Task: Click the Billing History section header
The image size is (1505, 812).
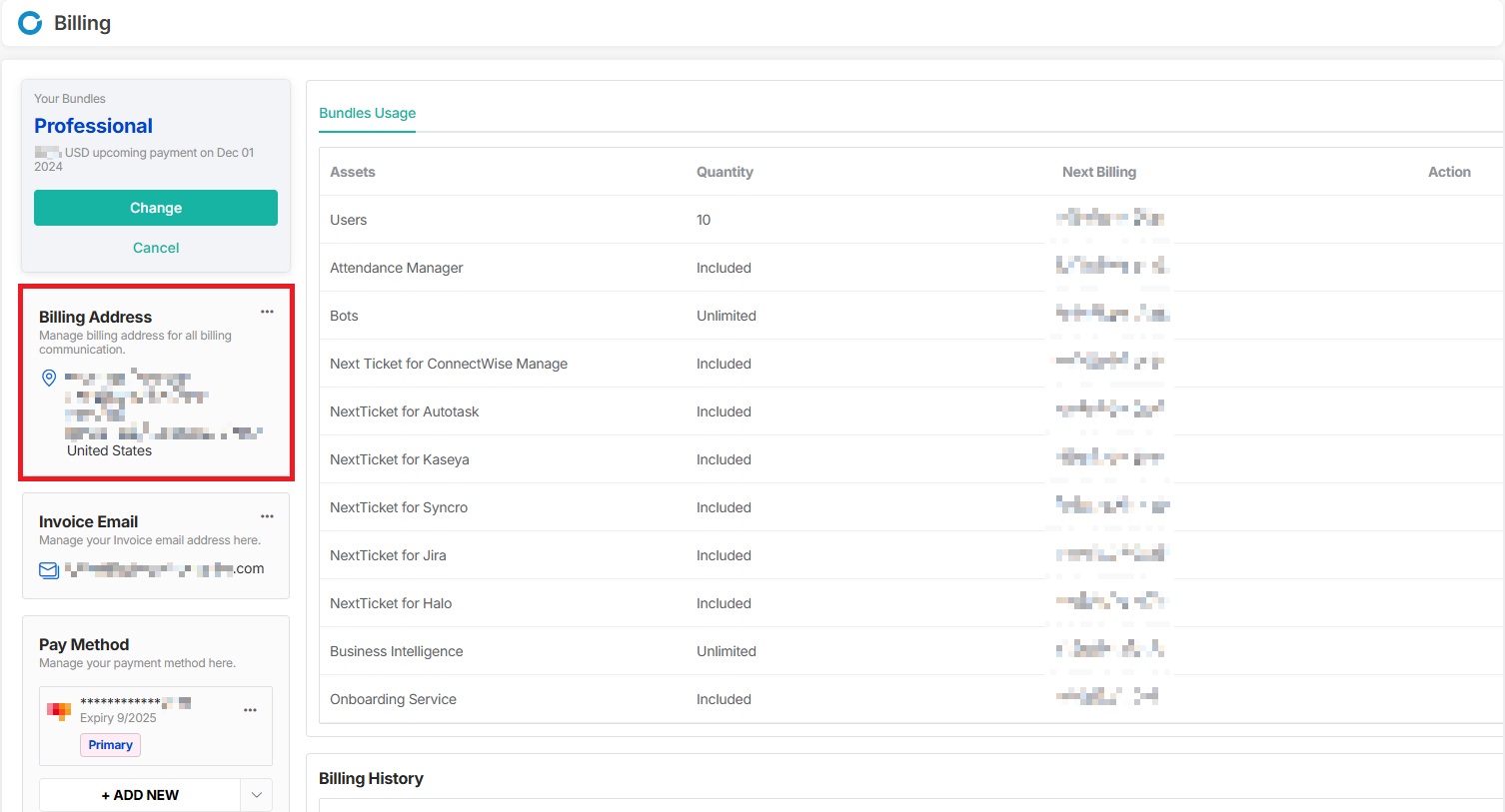Action: pyautogui.click(x=371, y=778)
